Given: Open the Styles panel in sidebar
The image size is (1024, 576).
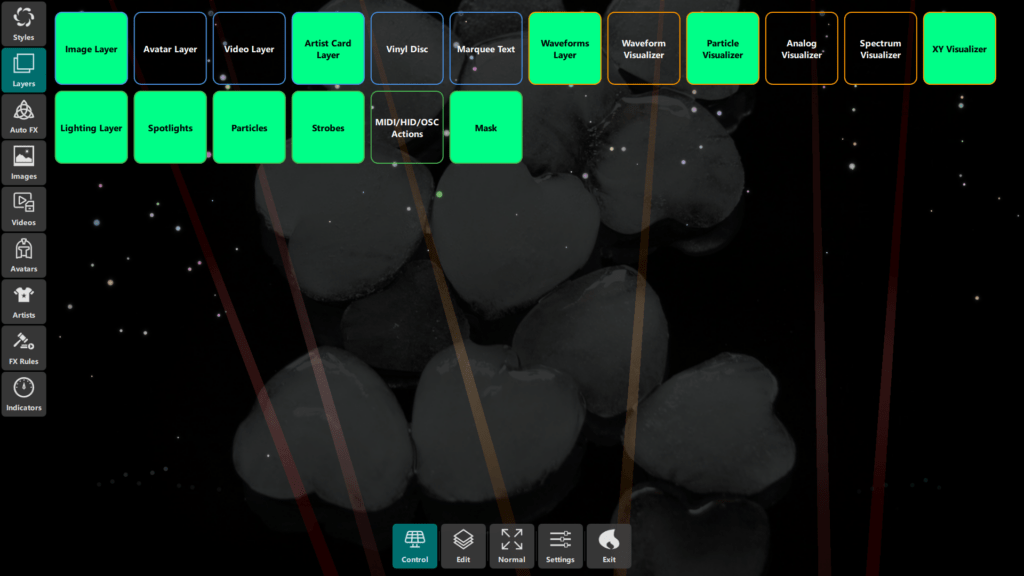Looking at the screenshot, I should click(23, 24).
